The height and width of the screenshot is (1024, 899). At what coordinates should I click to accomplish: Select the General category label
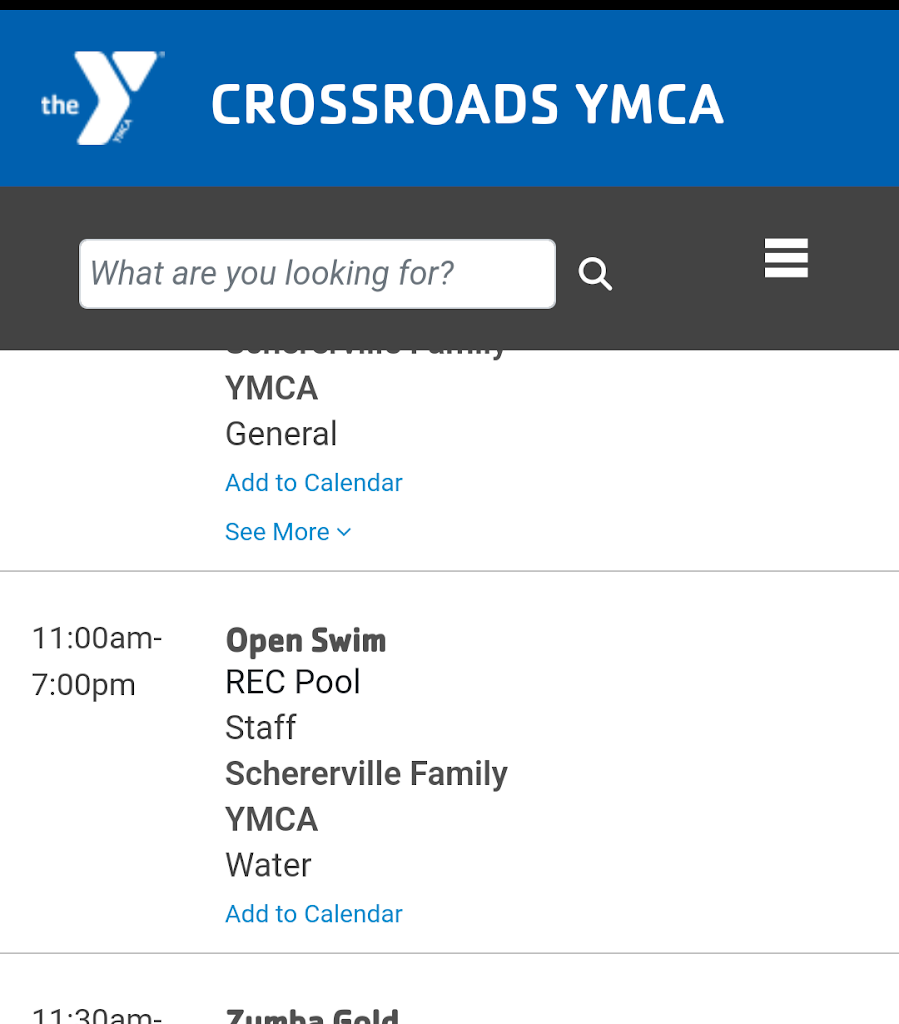[281, 434]
